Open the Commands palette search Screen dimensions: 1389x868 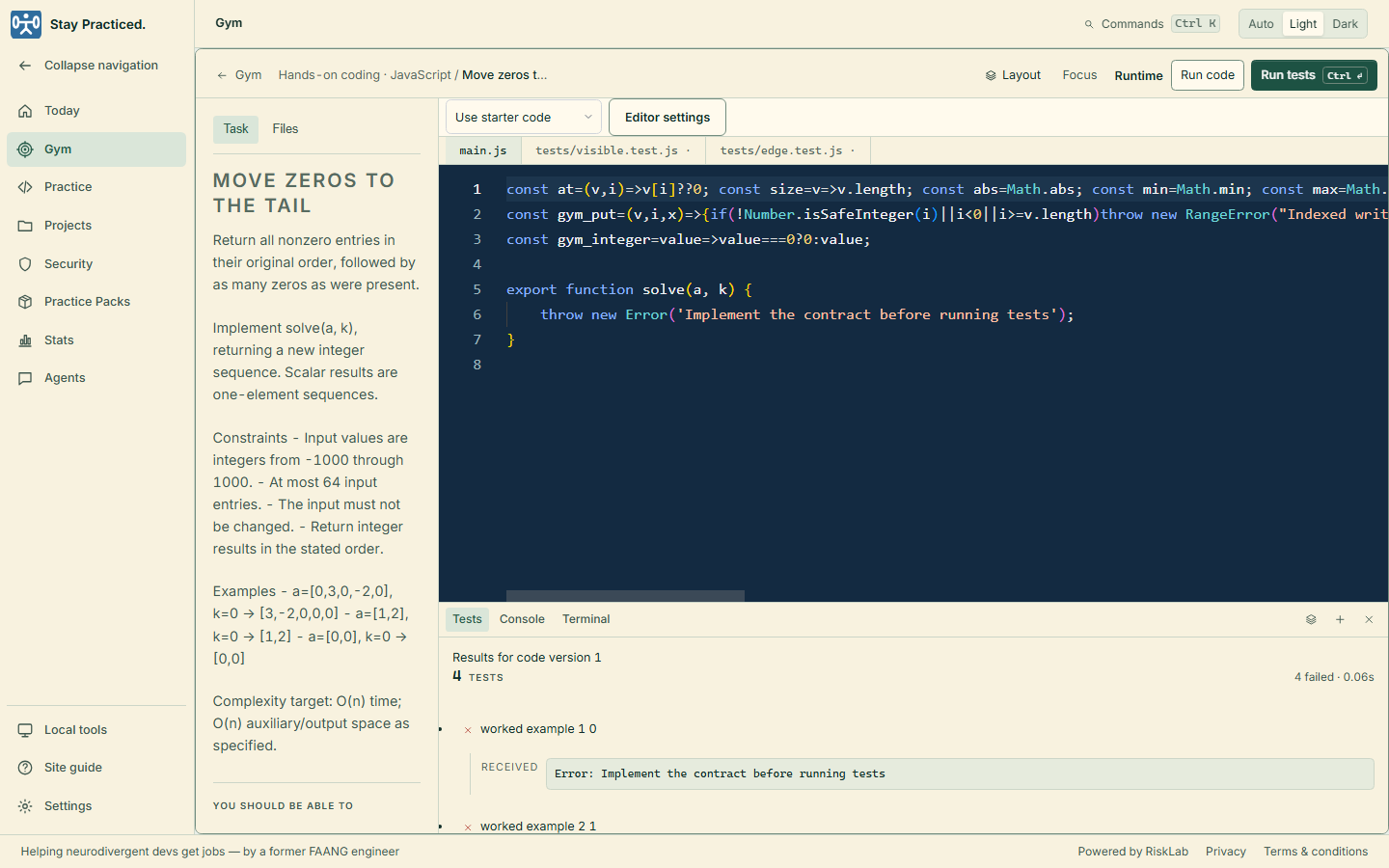tap(1152, 24)
